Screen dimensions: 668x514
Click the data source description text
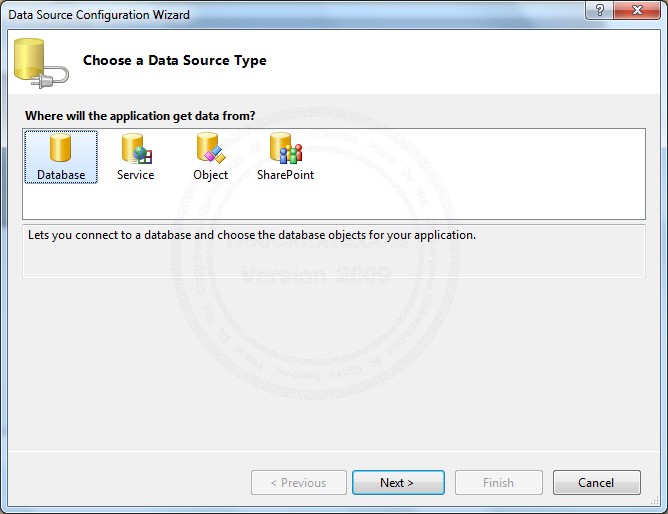(251, 236)
